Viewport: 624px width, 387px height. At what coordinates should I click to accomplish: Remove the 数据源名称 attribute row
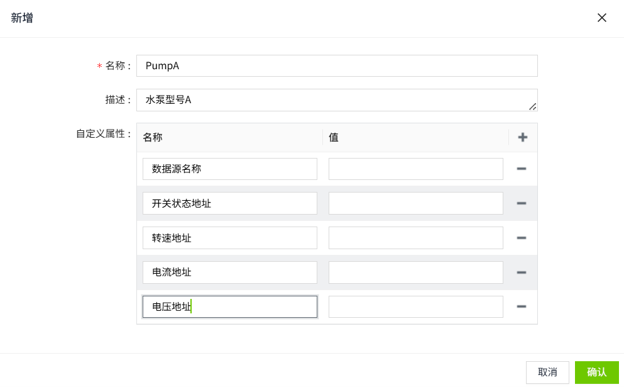(x=521, y=169)
